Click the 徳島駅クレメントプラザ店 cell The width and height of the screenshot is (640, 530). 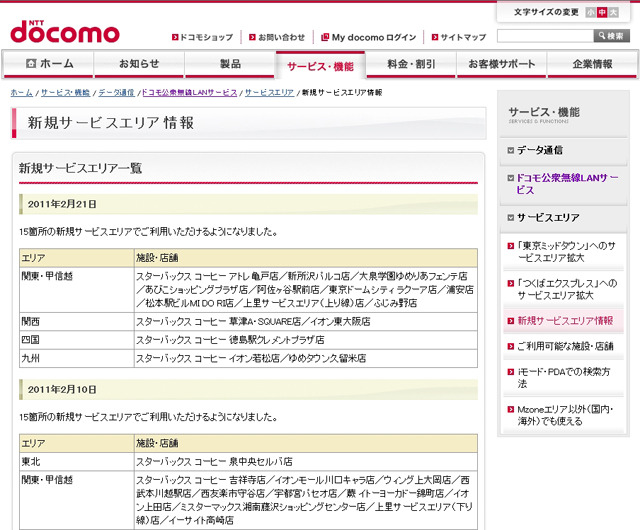click(306, 340)
